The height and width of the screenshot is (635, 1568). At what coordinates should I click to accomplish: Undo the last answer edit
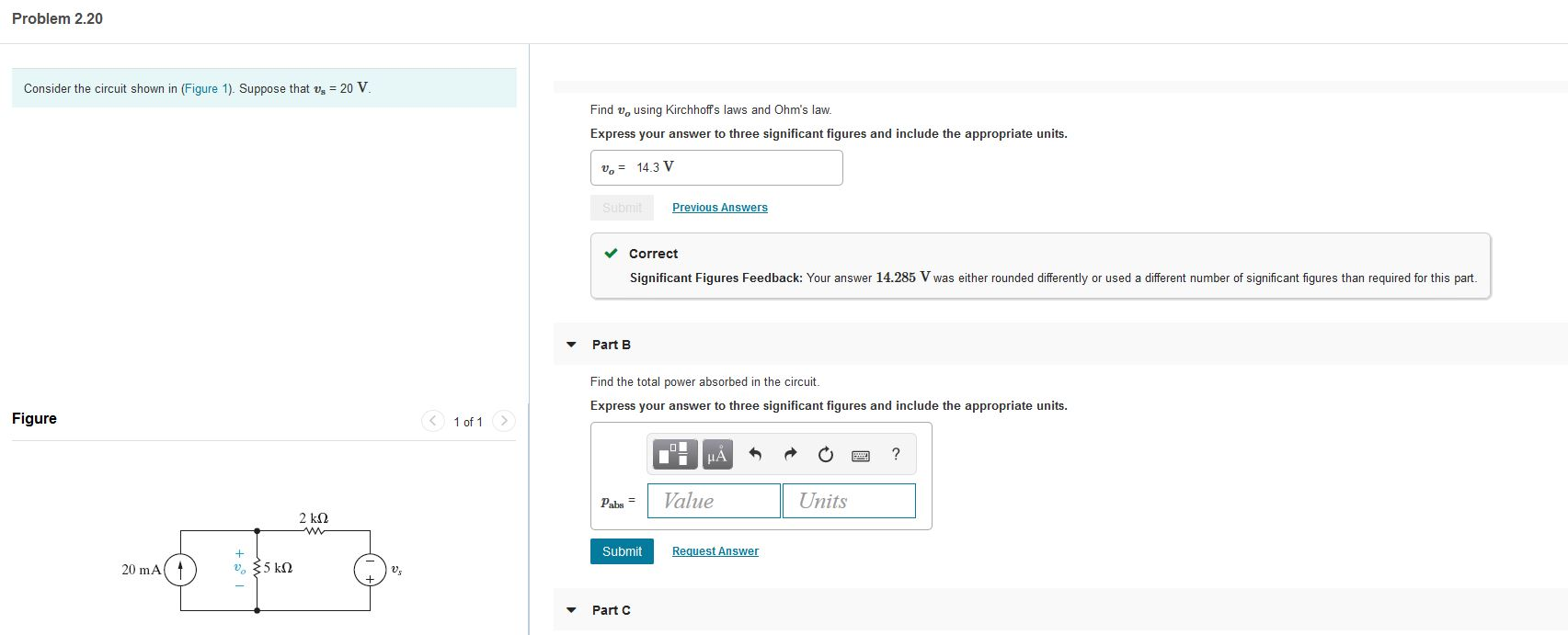click(x=755, y=454)
